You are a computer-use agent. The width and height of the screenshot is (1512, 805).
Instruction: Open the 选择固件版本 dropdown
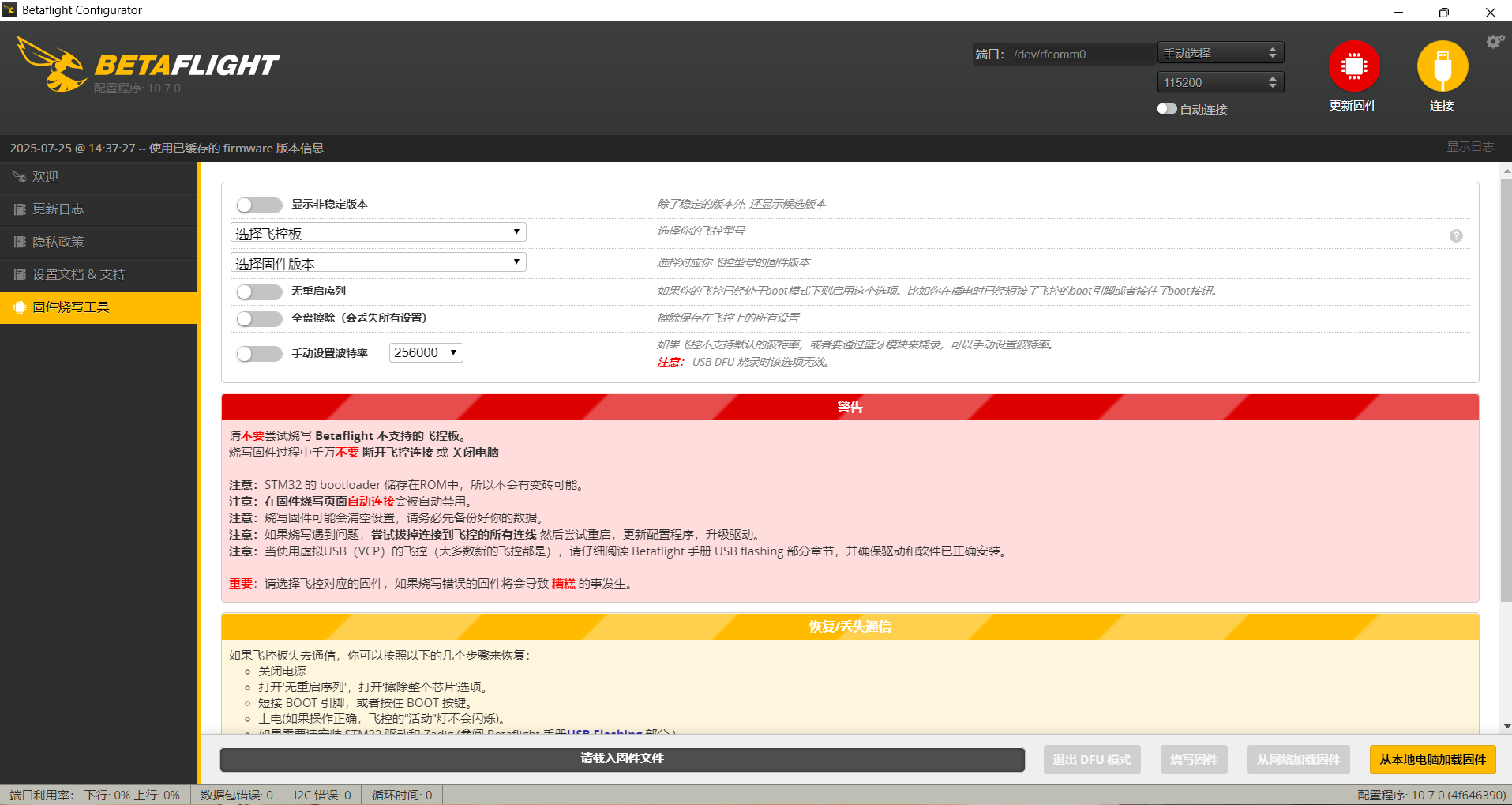[x=378, y=262]
